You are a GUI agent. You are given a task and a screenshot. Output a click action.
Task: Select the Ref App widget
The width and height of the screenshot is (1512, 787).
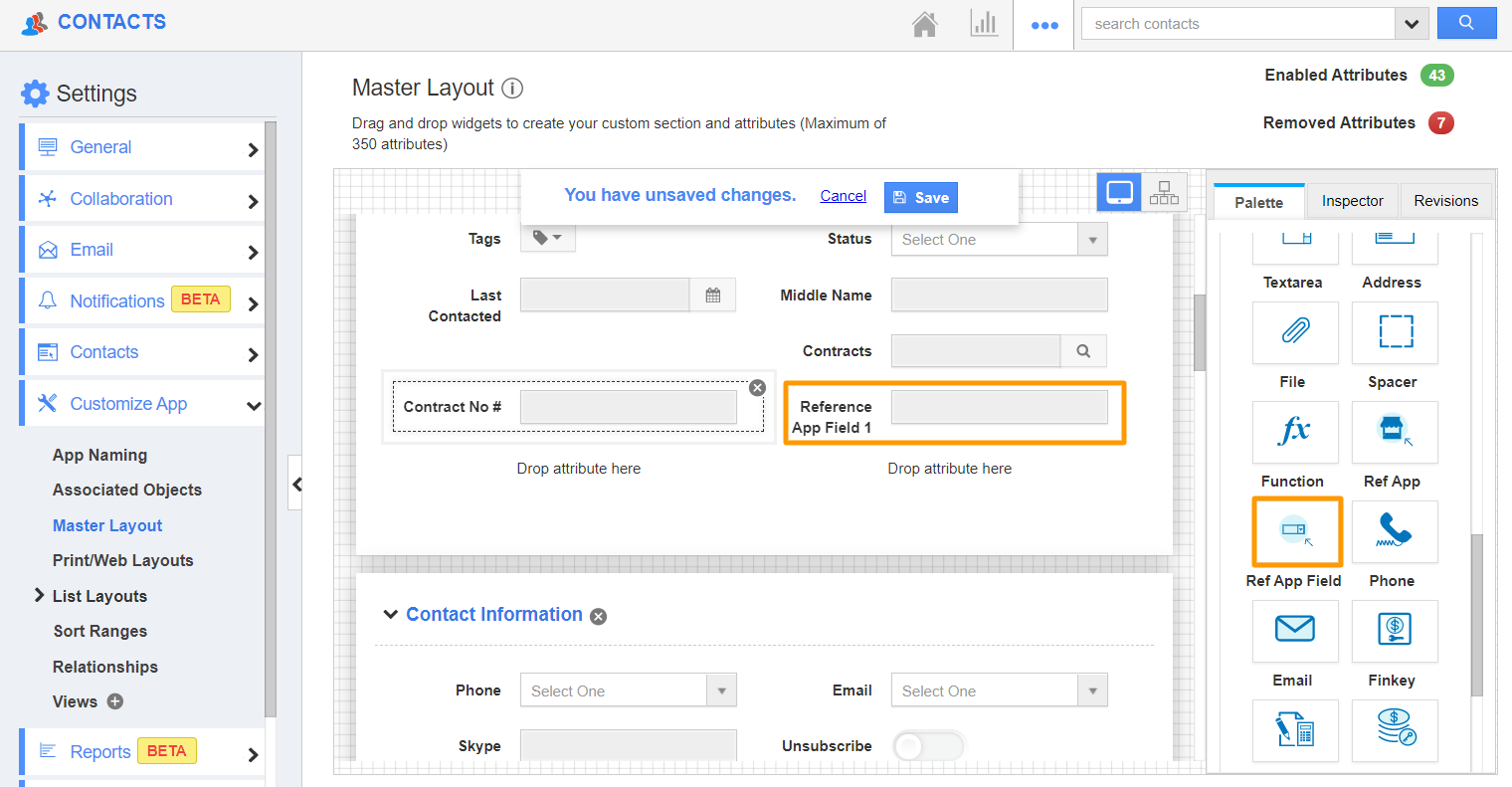[x=1394, y=432]
